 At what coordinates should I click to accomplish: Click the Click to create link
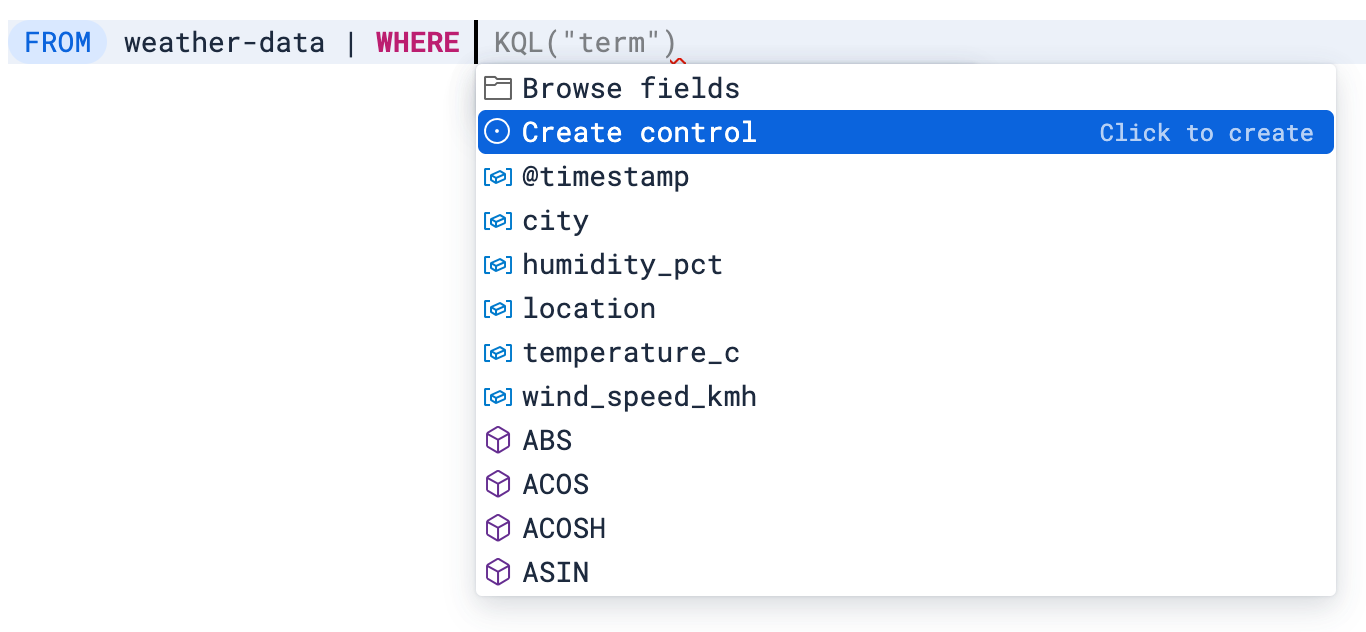(1208, 132)
